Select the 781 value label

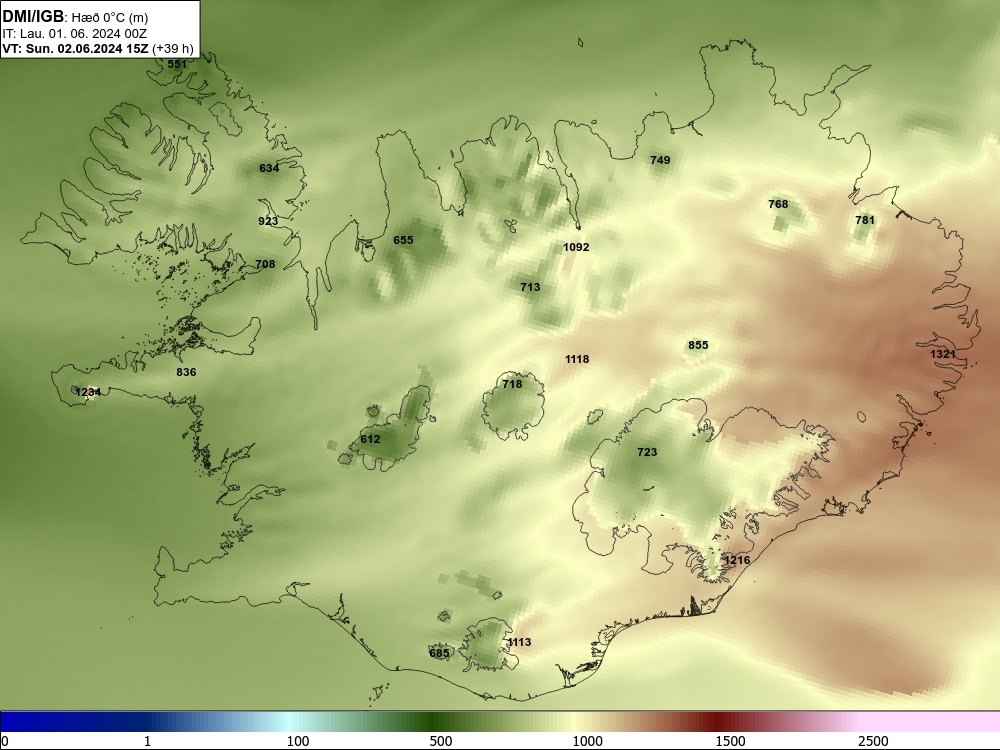point(865,220)
